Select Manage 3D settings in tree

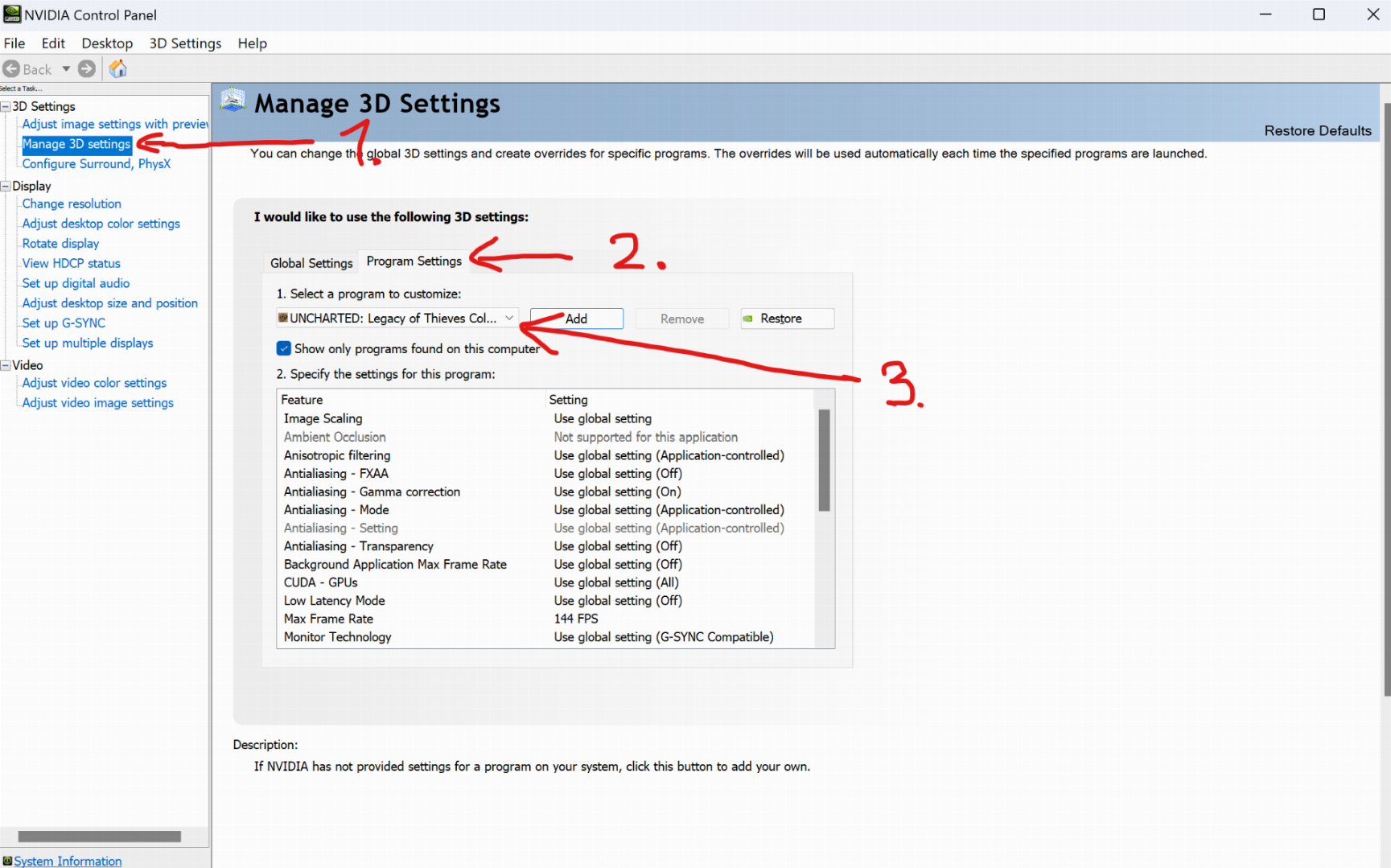[x=76, y=144]
